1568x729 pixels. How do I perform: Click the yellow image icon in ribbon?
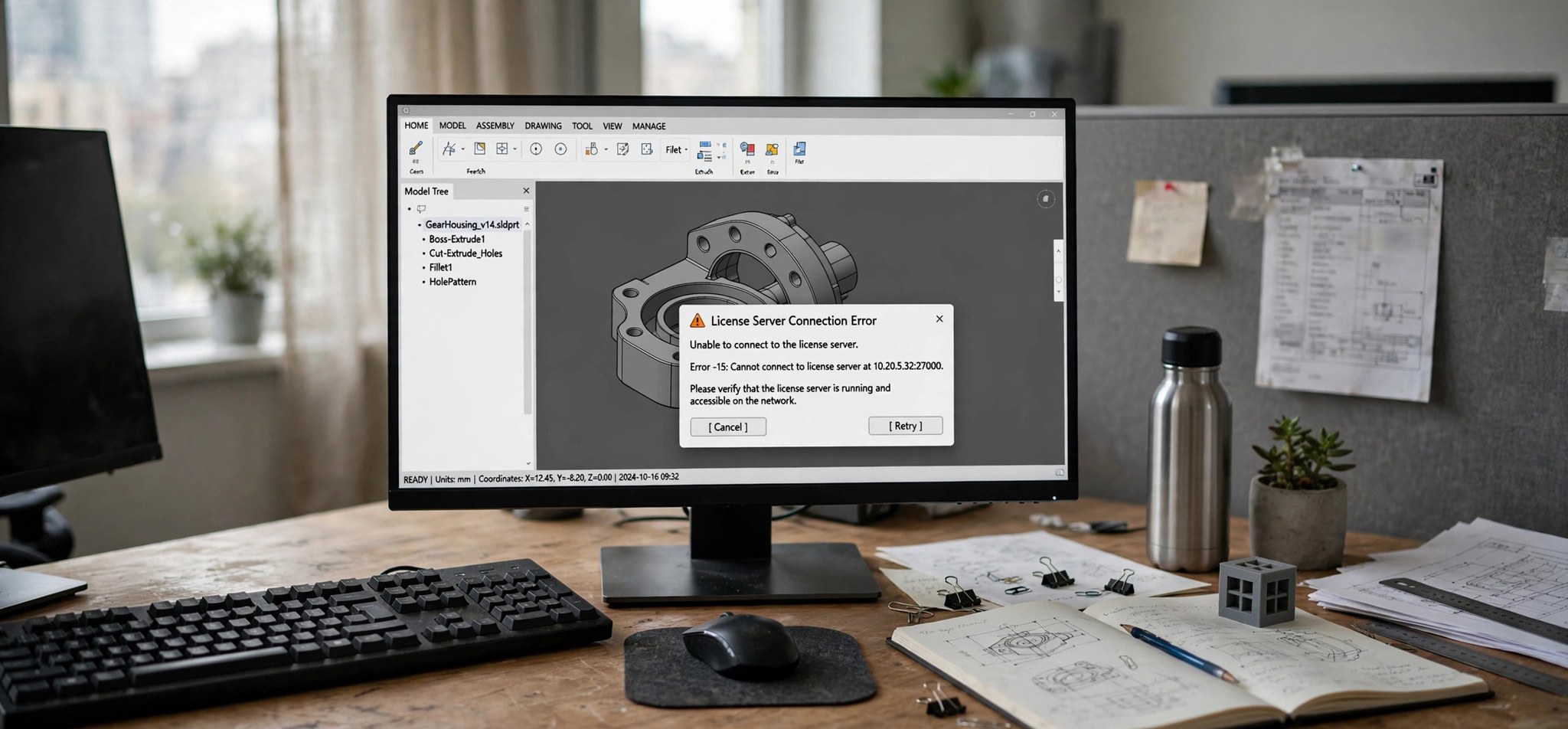[x=772, y=149]
